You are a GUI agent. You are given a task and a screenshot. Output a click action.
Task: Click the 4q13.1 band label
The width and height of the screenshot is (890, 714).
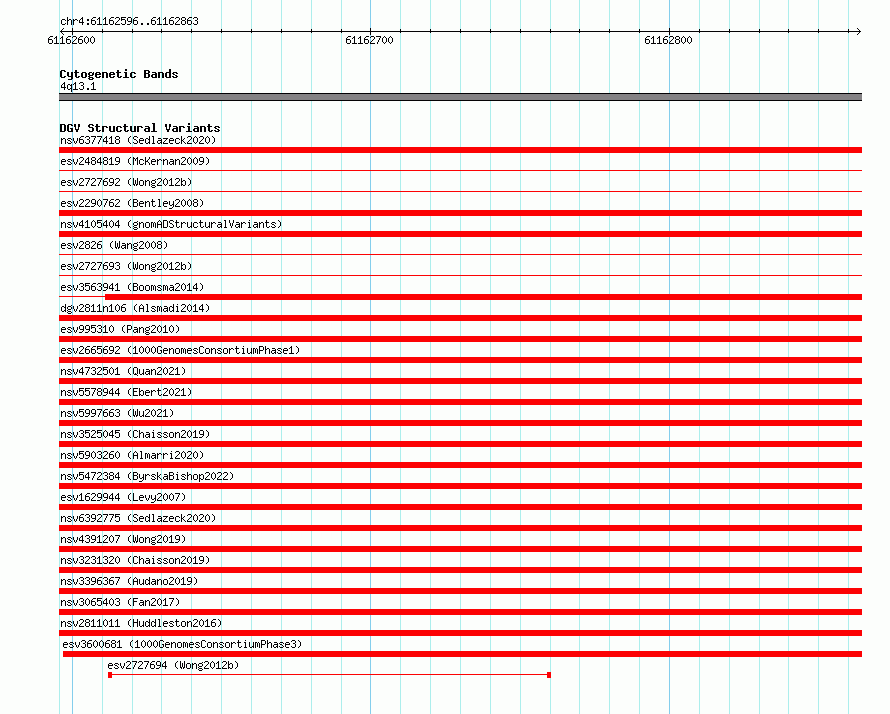[x=78, y=86]
